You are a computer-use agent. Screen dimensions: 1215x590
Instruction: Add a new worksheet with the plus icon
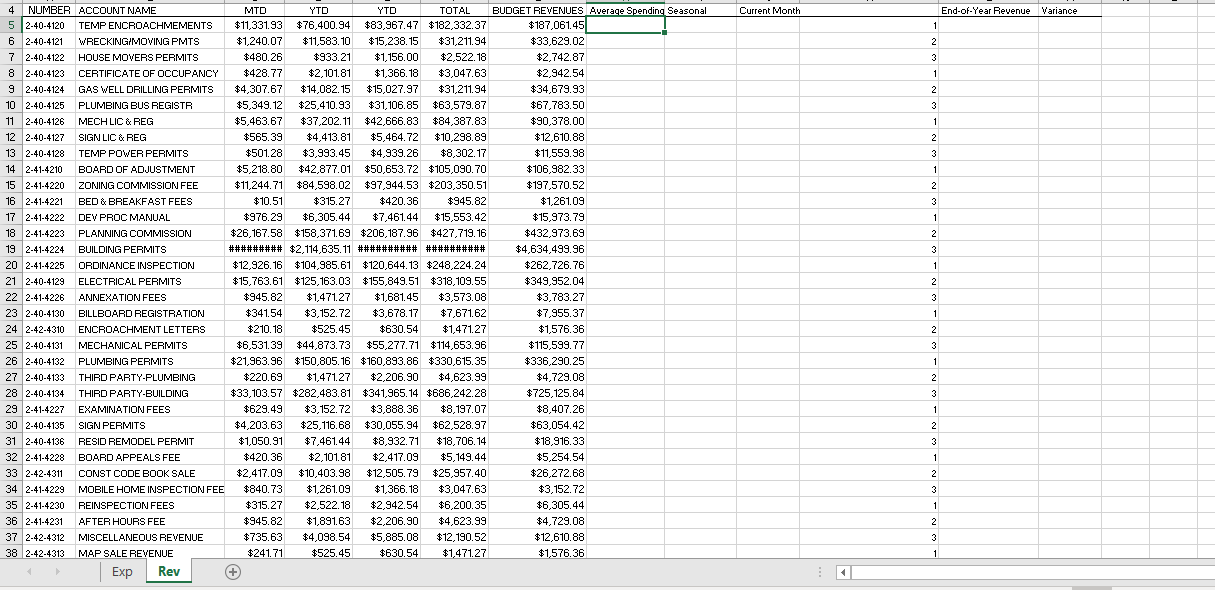click(232, 571)
